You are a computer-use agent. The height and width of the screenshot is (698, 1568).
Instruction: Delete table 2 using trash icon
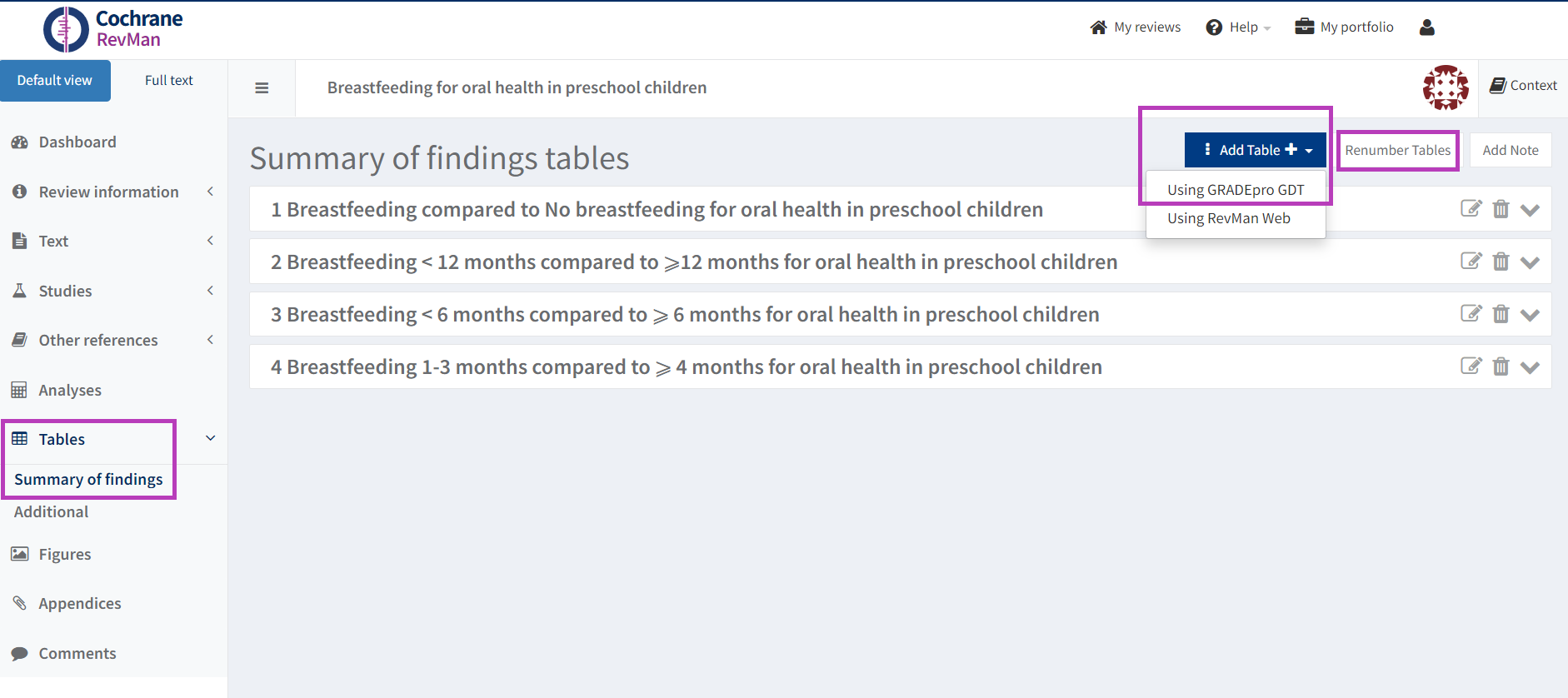pyautogui.click(x=1501, y=262)
